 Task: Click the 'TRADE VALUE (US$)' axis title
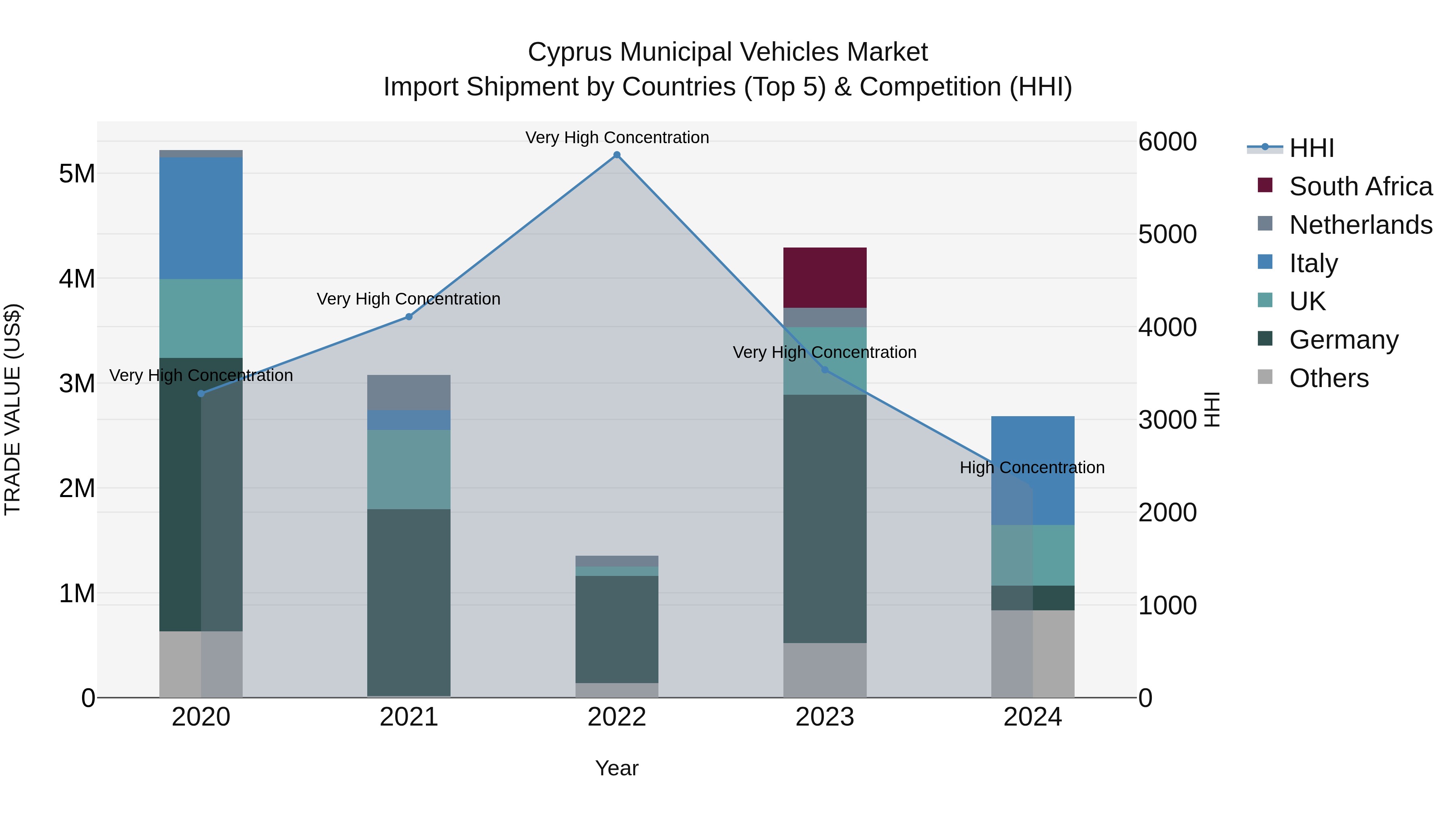tap(13, 410)
